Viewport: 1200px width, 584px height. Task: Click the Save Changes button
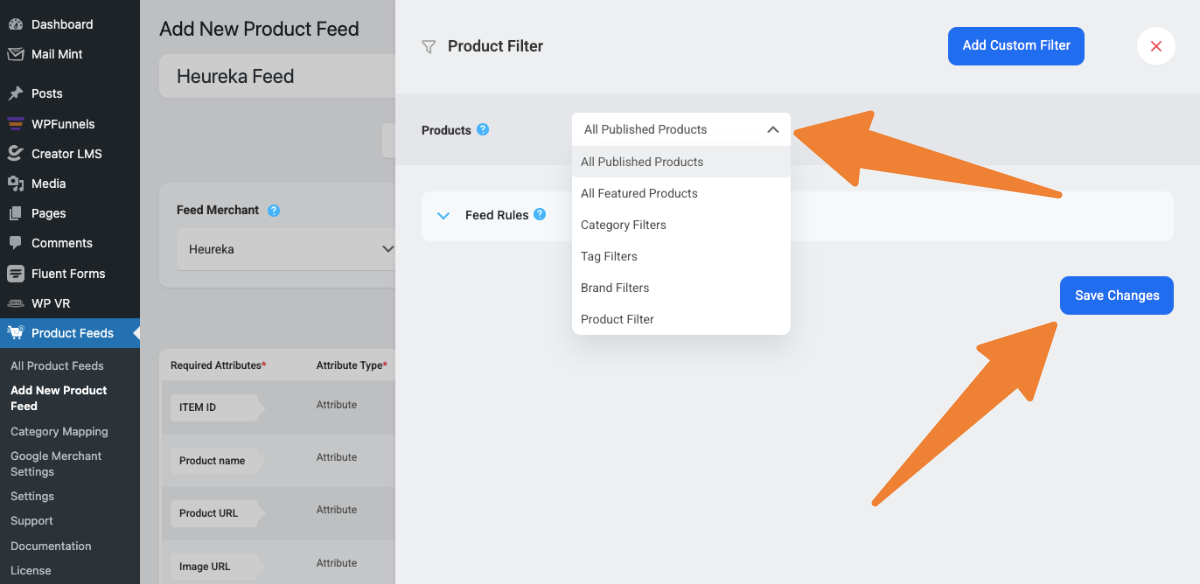coord(1116,295)
